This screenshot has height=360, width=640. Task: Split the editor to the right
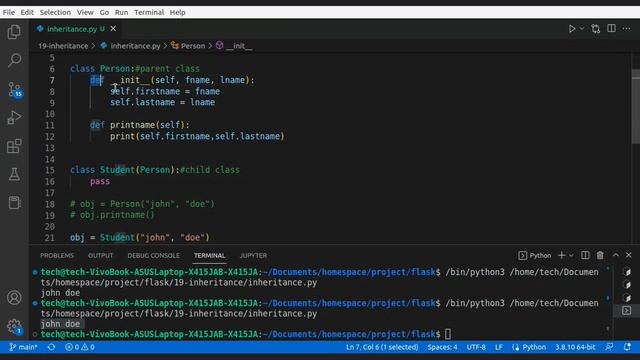pos(611,28)
